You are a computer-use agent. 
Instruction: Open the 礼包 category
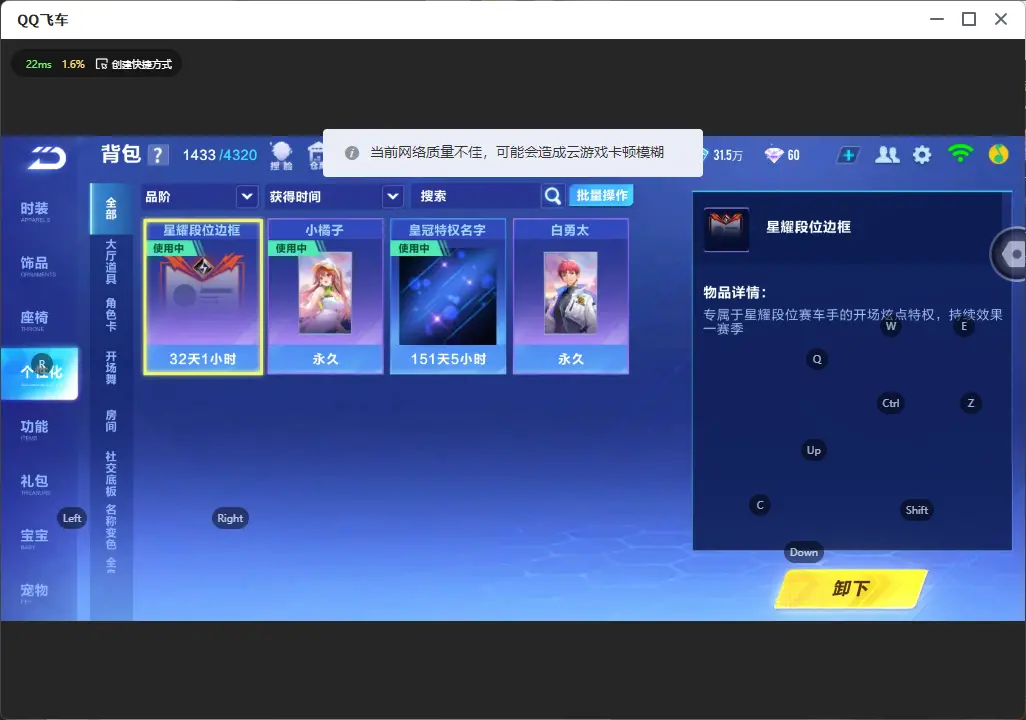(35, 483)
